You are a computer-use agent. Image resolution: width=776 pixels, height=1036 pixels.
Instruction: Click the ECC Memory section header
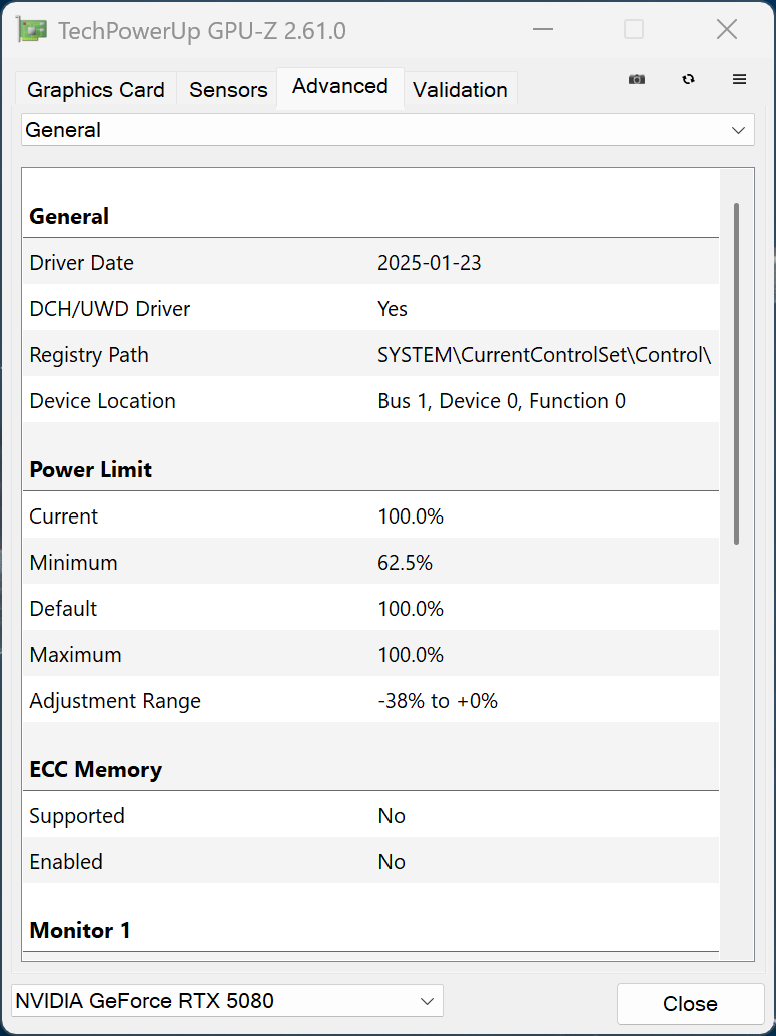point(96,770)
